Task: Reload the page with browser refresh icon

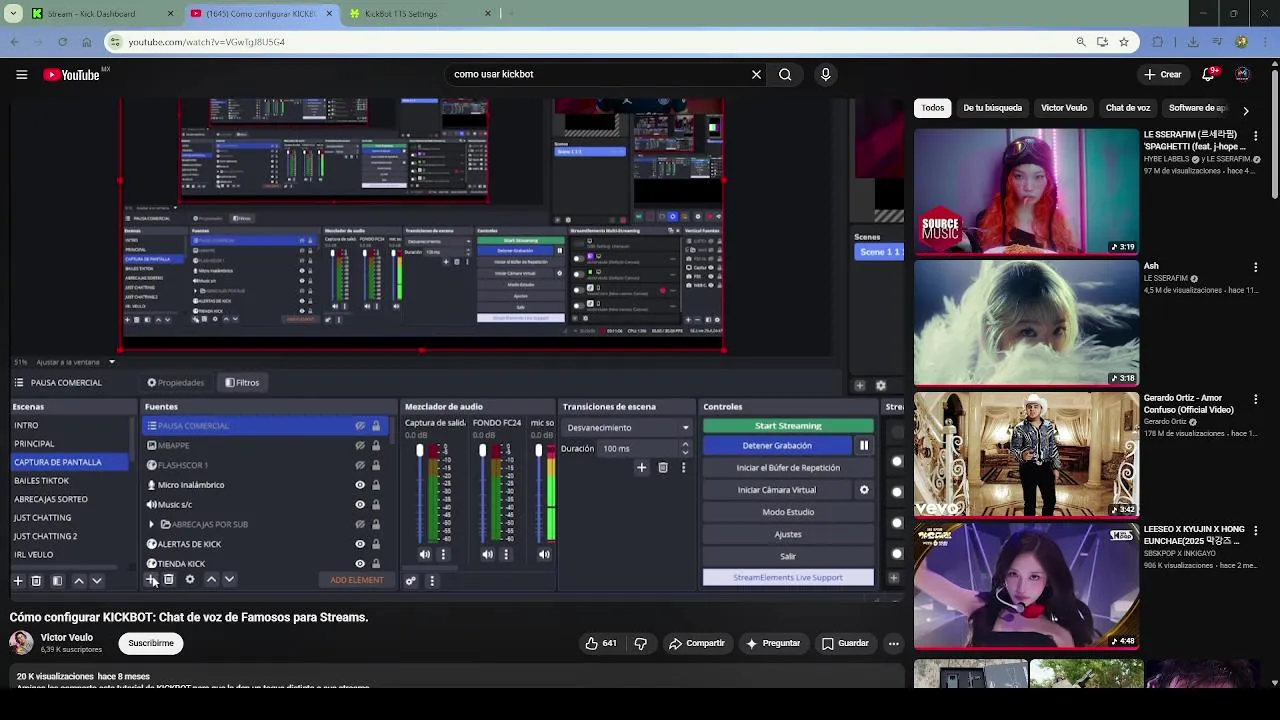Action: pyautogui.click(x=62, y=42)
